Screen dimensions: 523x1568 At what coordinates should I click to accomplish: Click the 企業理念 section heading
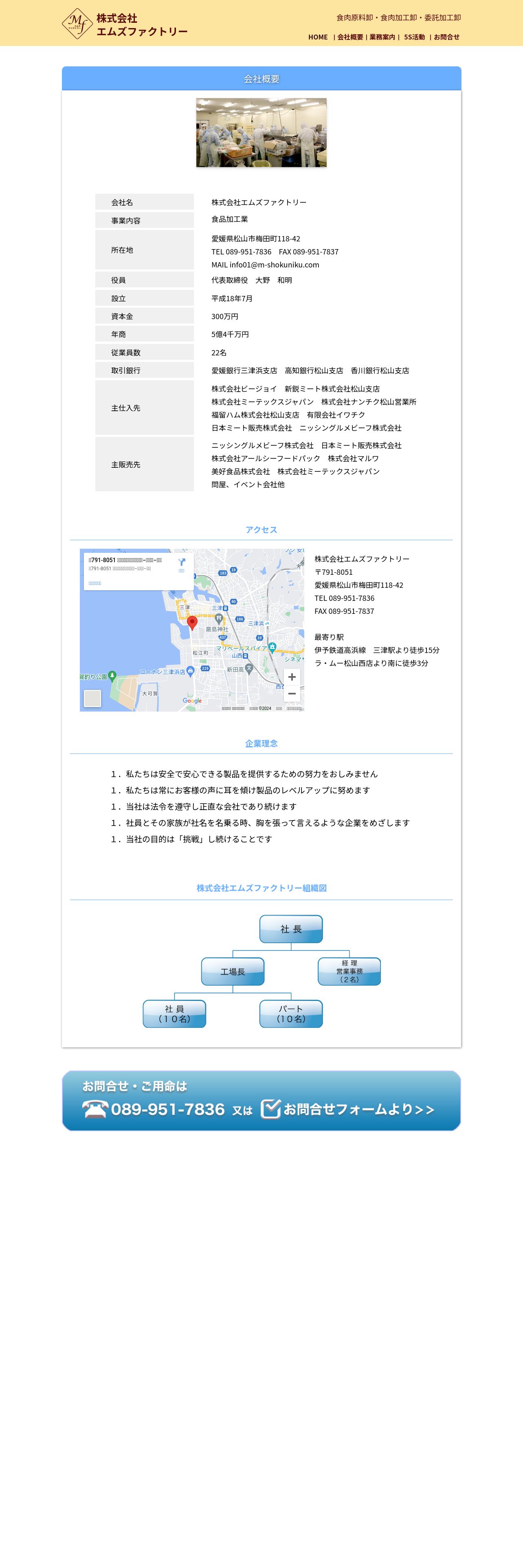tap(261, 743)
